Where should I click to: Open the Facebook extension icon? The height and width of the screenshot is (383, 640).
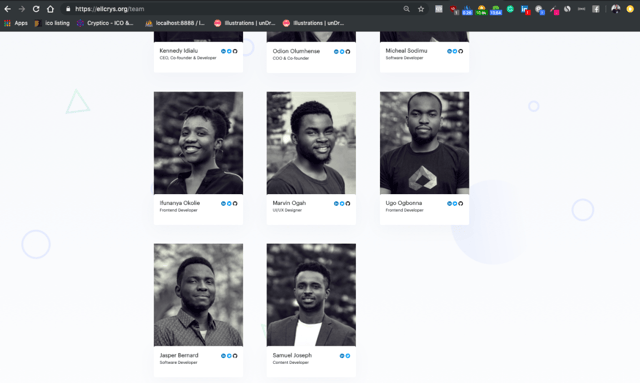click(596, 9)
